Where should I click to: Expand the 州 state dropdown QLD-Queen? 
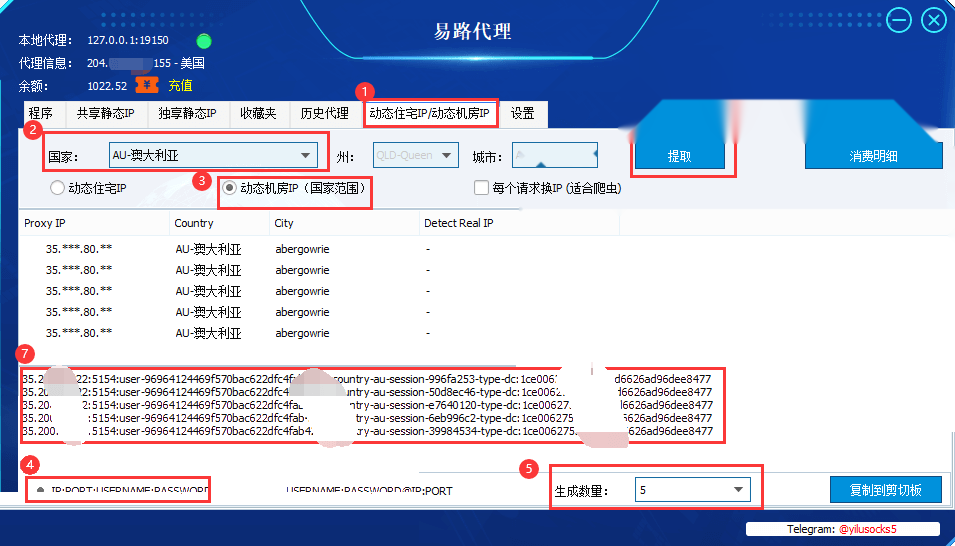point(415,155)
